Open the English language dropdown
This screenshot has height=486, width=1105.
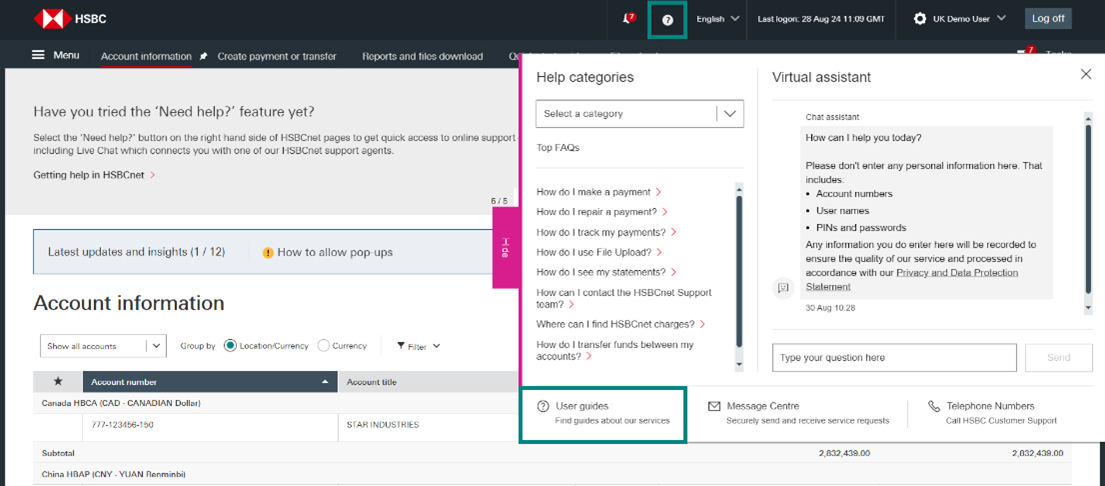(717, 19)
